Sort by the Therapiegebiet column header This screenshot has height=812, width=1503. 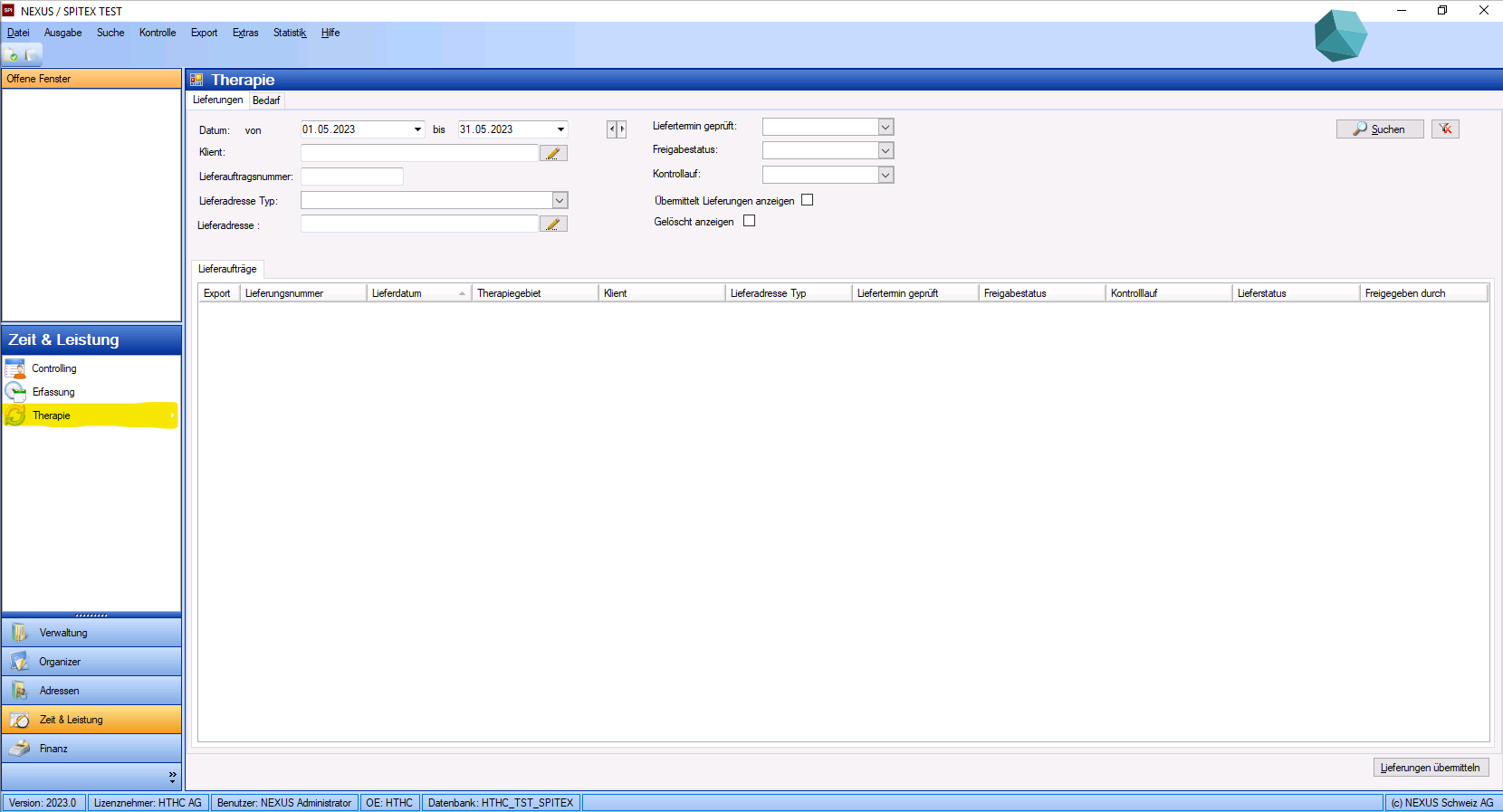(534, 293)
